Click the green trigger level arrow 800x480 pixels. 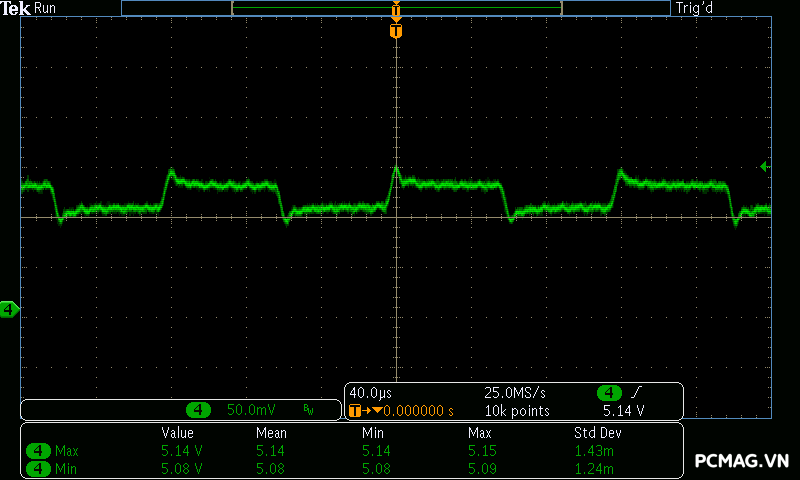coord(765,166)
